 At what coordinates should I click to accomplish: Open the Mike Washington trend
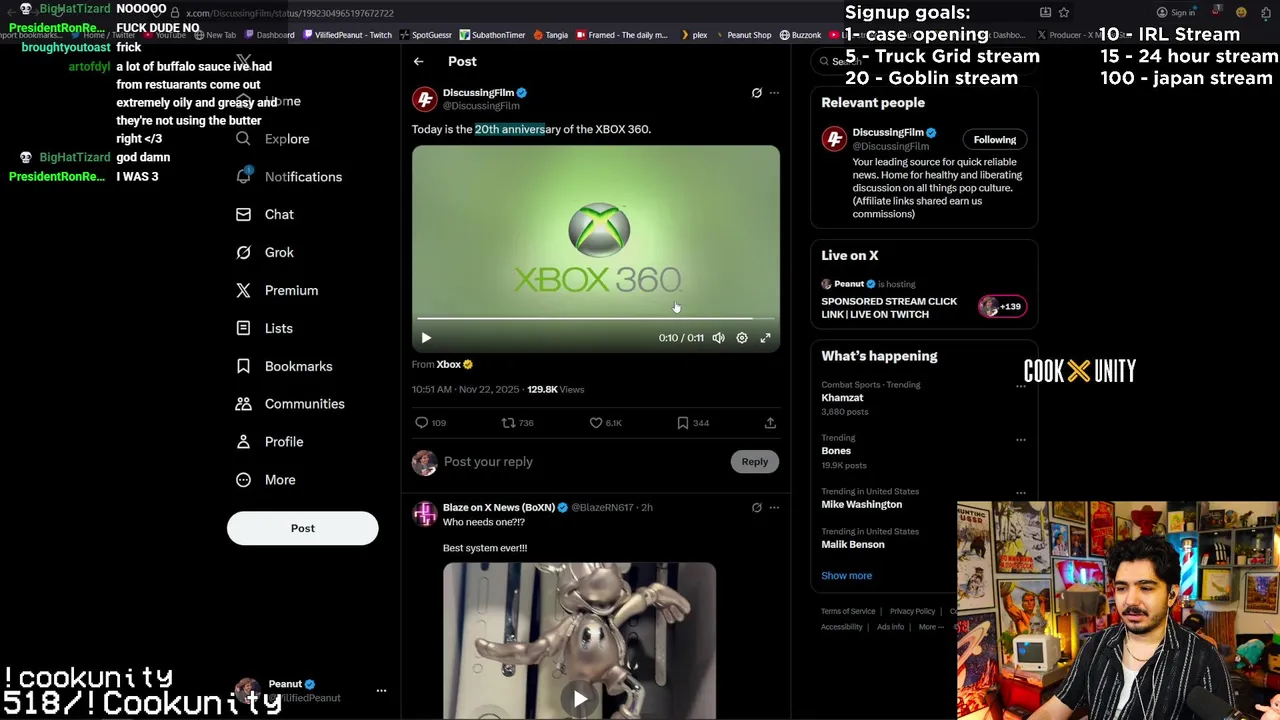click(862, 505)
